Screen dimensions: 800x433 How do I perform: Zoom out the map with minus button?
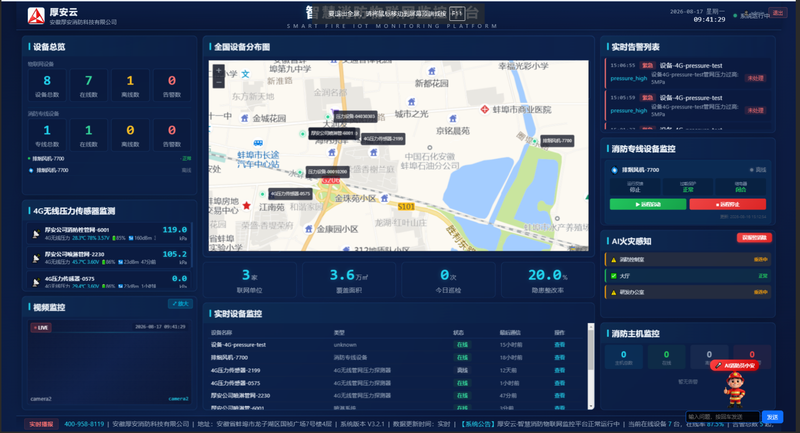click(x=218, y=82)
